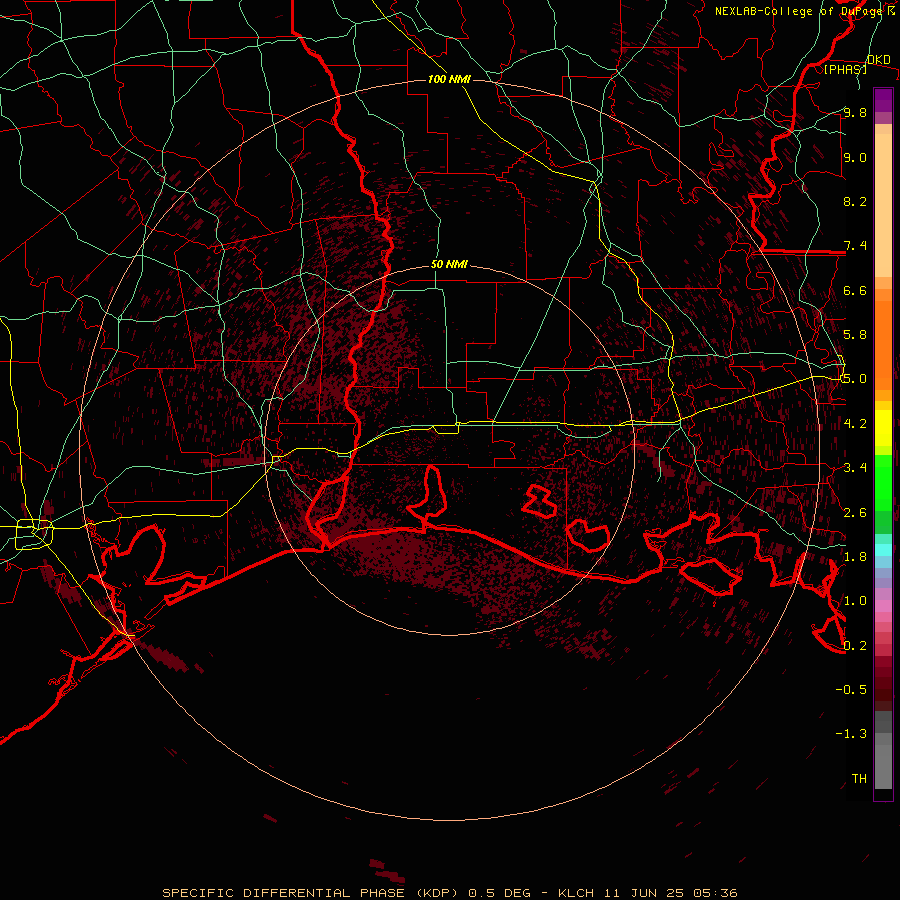Click the 9.8 scale value
The width and height of the screenshot is (900, 900).
[855, 112]
